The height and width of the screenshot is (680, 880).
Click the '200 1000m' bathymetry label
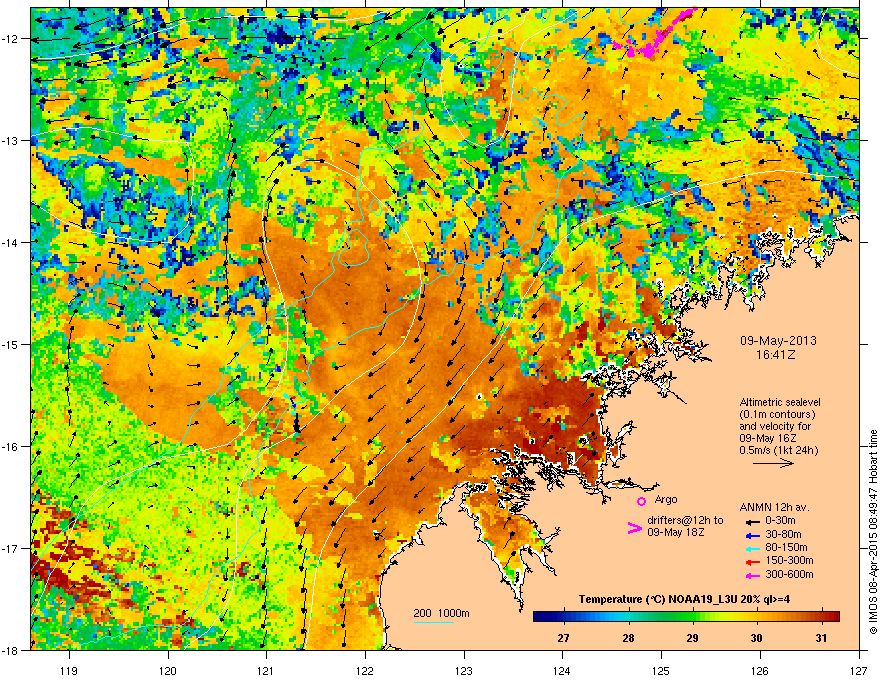pos(441,613)
